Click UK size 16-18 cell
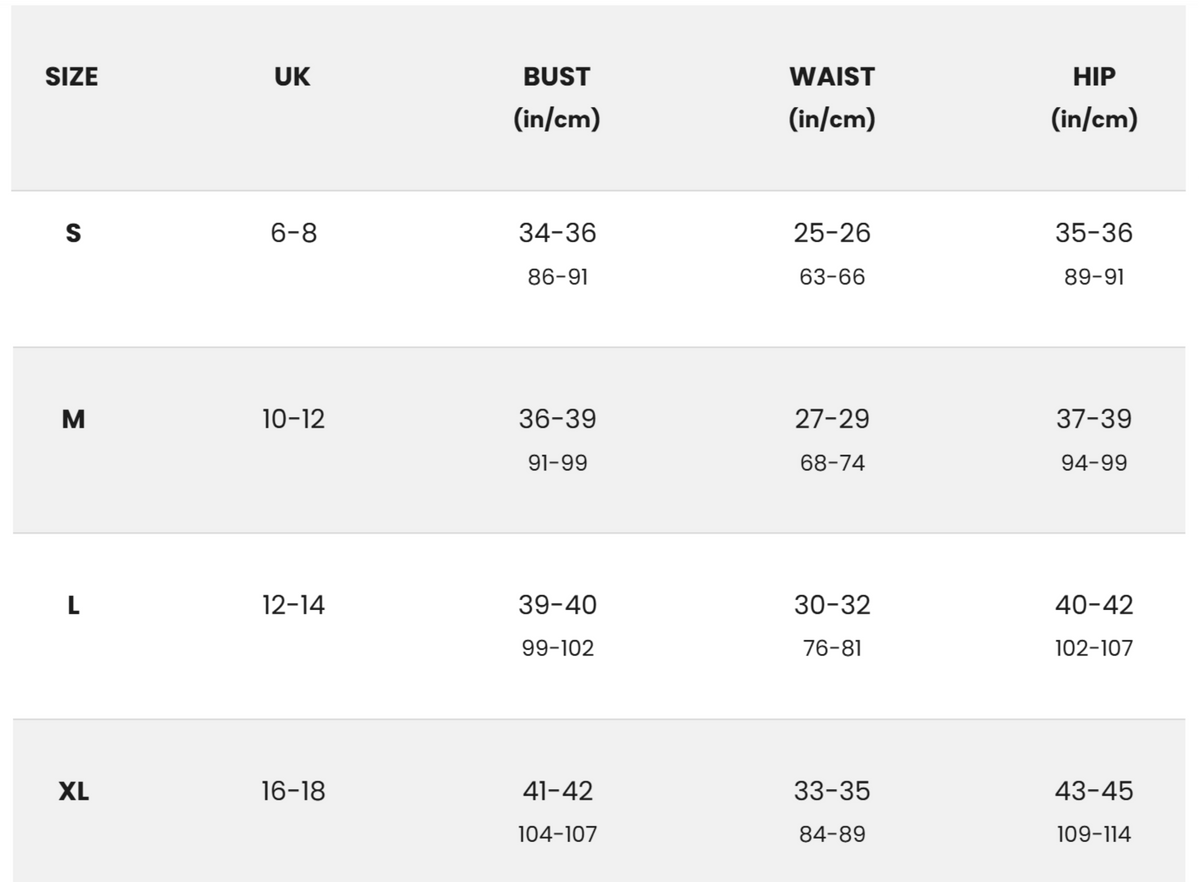The width and height of the screenshot is (1200, 882). coord(293,791)
